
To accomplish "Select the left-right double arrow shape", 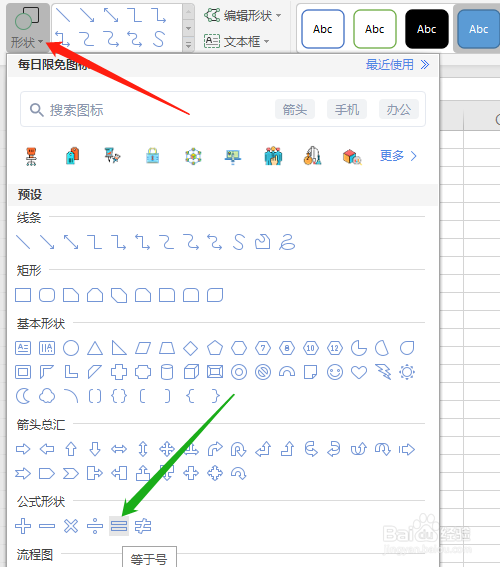I will [x=119, y=449].
